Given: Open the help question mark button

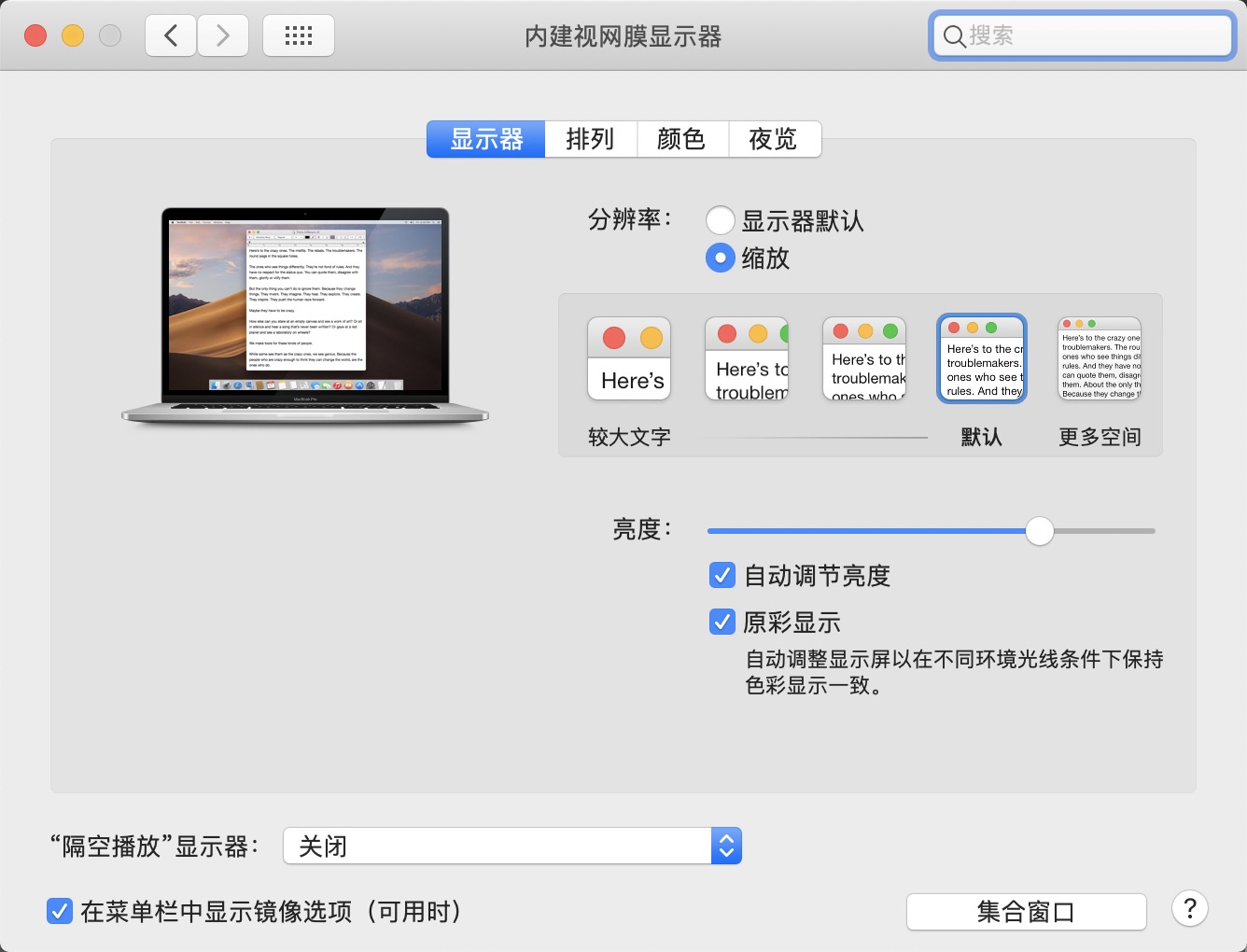Looking at the screenshot, I should click(x=1190, y=909).
